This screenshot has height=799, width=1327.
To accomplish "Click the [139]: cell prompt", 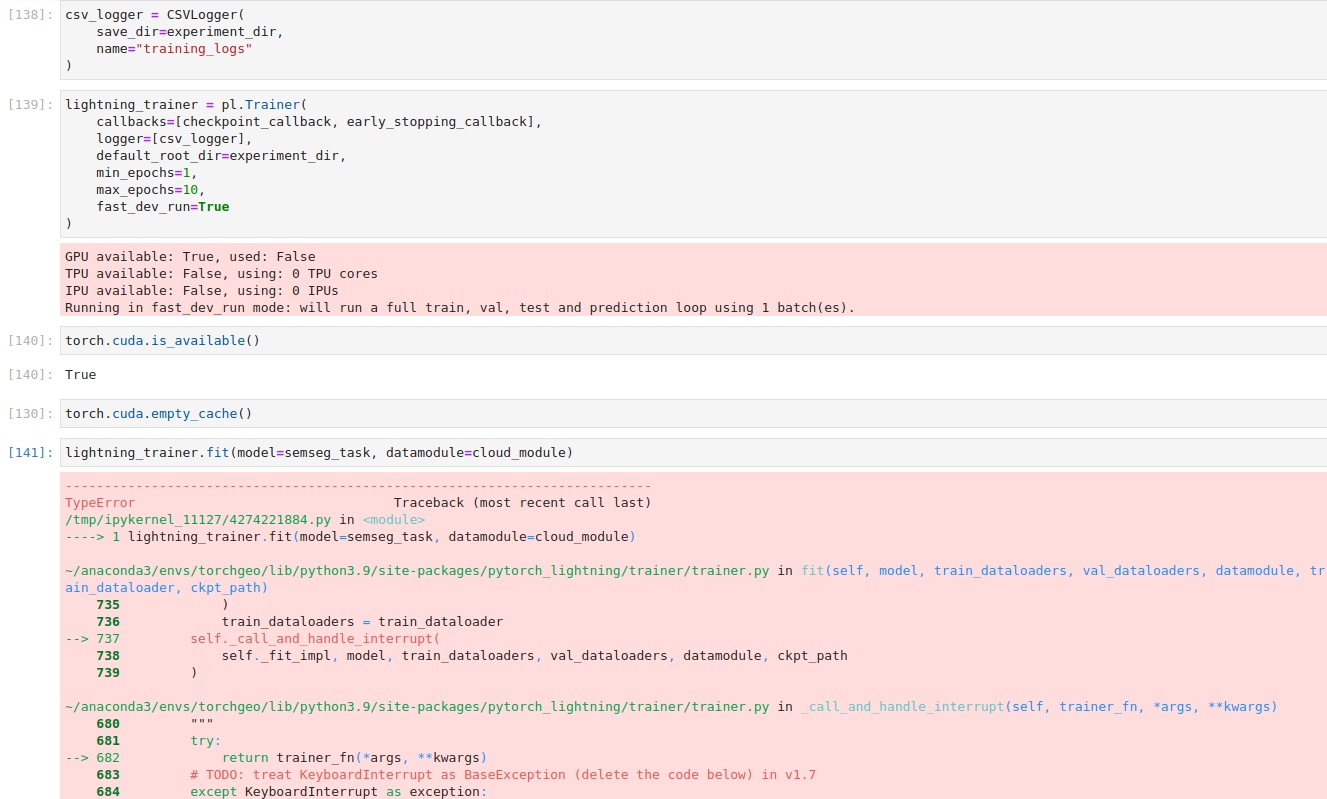I will click(31, 105).
